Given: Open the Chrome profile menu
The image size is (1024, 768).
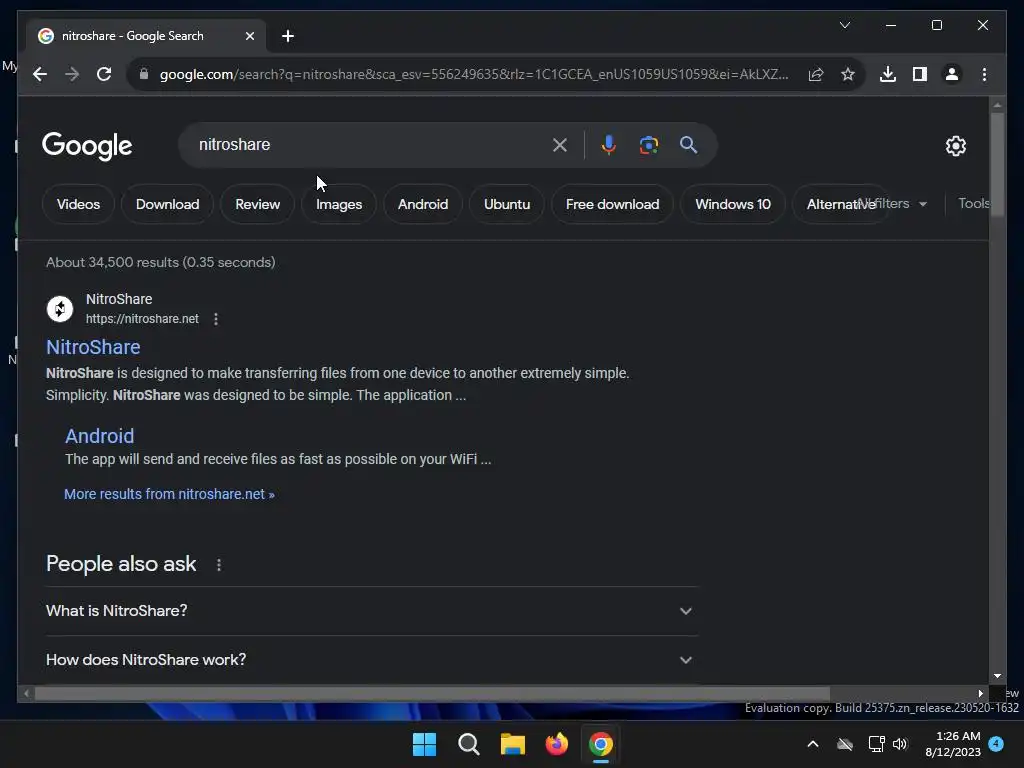Looking at the screenshot, I should (952, 74).
